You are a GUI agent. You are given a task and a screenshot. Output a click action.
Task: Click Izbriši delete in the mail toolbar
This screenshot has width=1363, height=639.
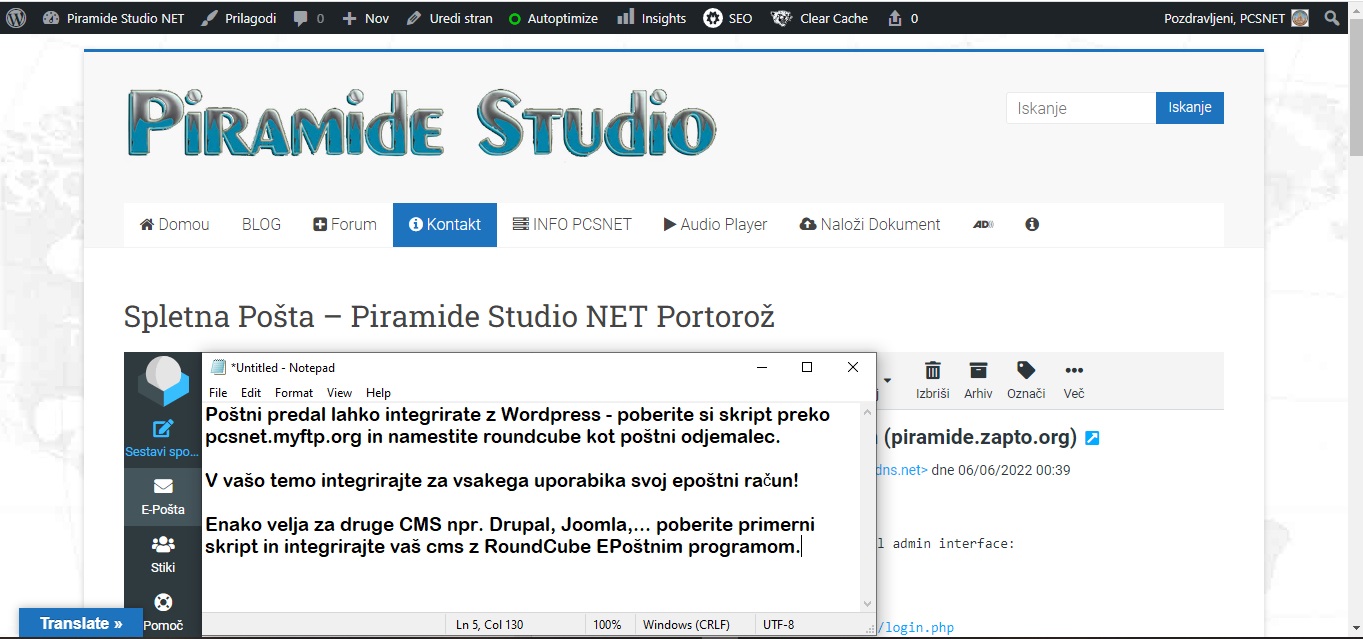pos(933,381)
